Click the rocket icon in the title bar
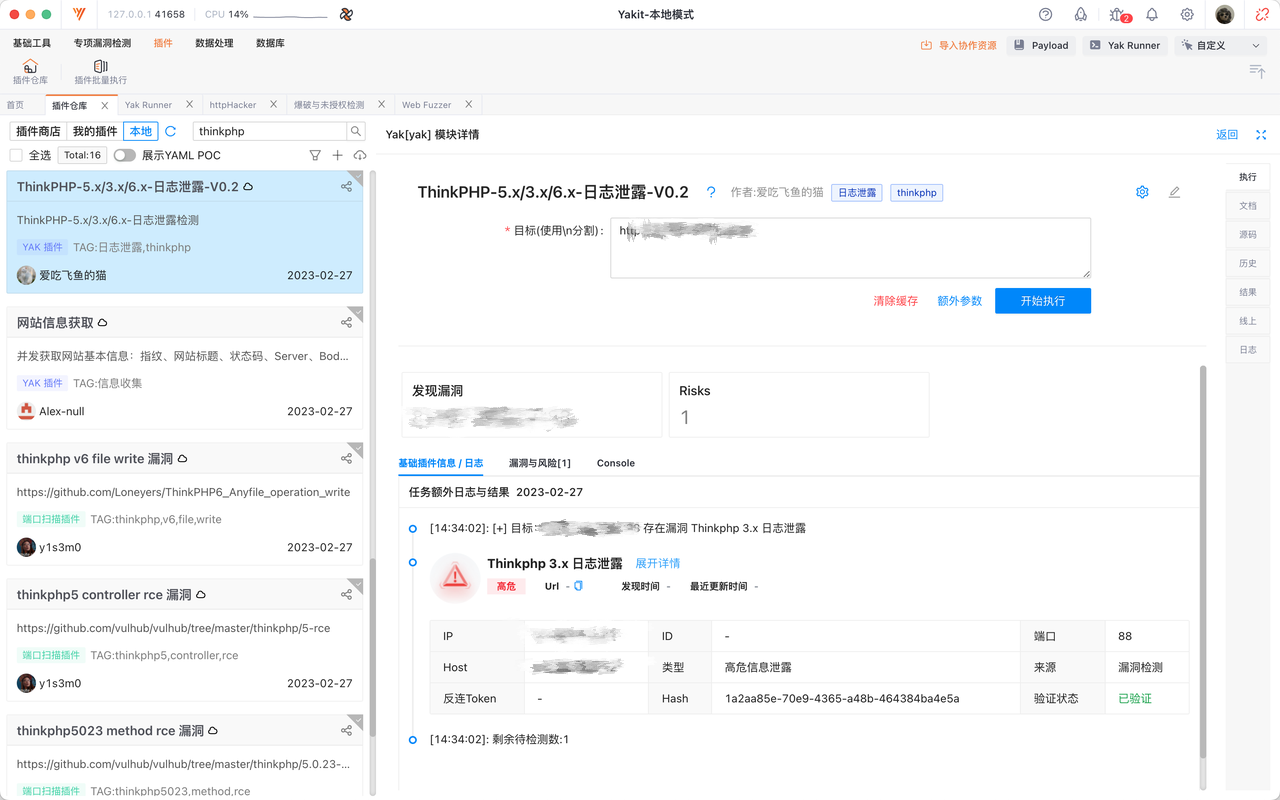The image size is (1280, 800). [x=1081, y=15]
